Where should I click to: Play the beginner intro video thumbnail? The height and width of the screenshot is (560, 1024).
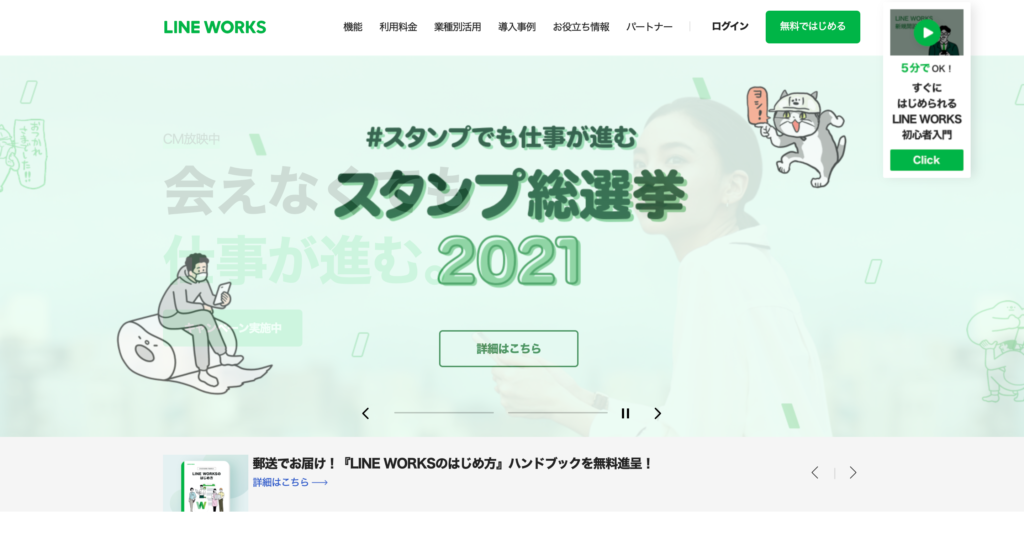click(x=926, y=32)
